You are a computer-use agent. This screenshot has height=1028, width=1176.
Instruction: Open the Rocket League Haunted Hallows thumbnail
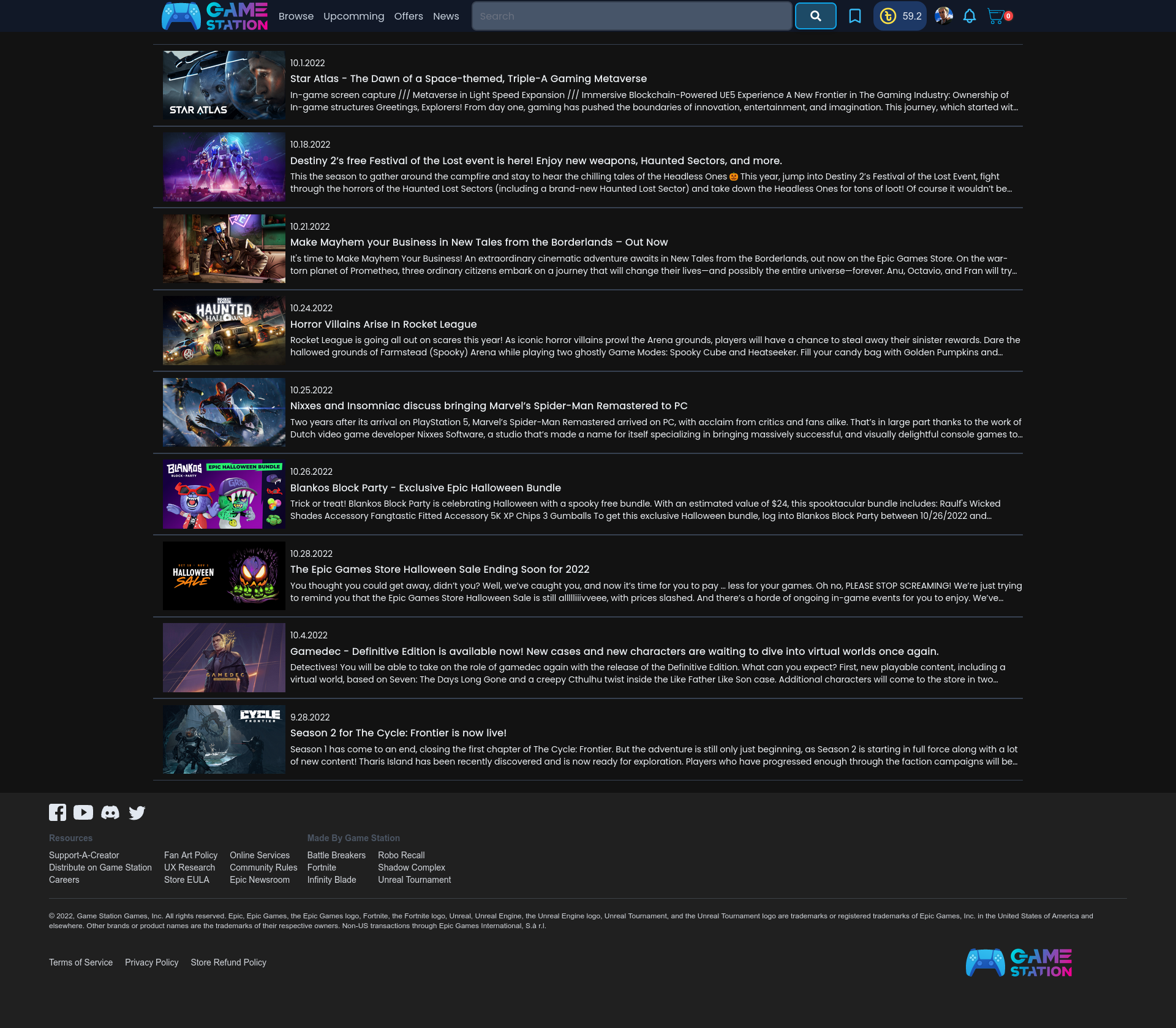coord(224,331)
